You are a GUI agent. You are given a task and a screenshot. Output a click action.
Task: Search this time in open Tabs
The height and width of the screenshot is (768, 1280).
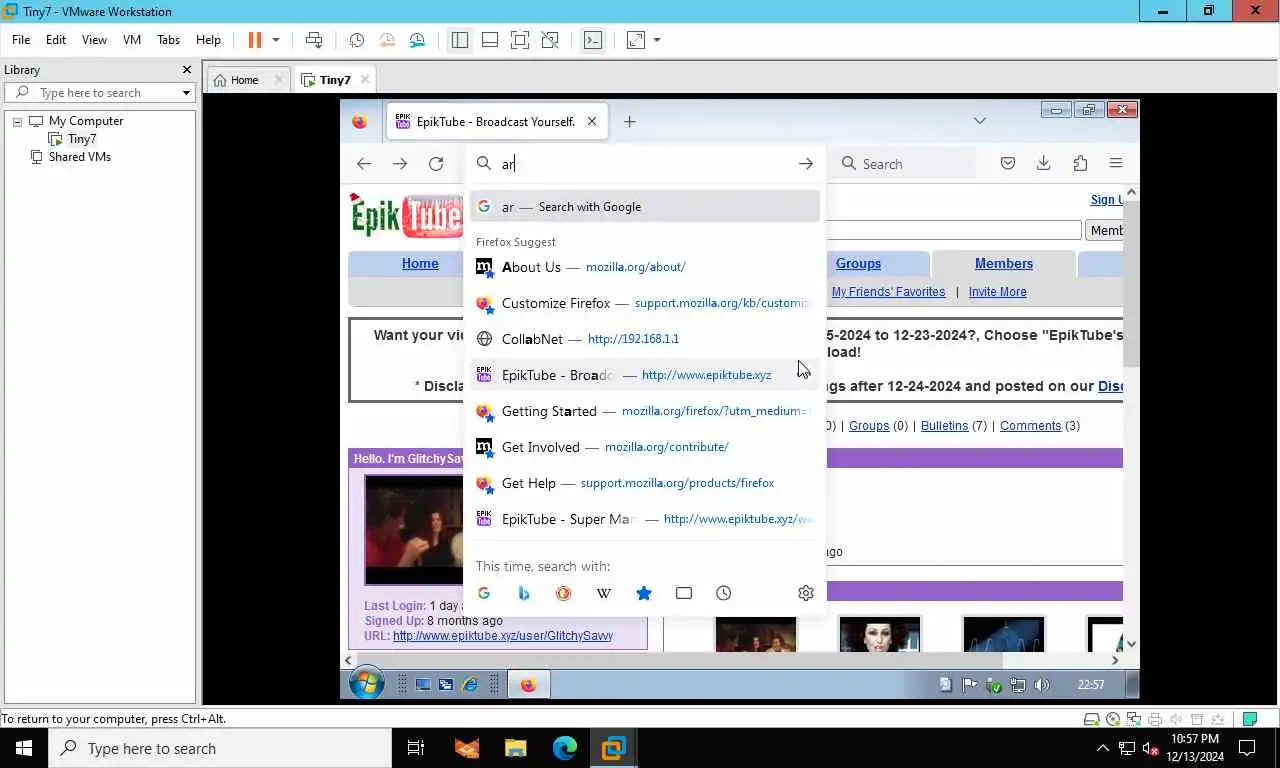(x=684, y=593)
